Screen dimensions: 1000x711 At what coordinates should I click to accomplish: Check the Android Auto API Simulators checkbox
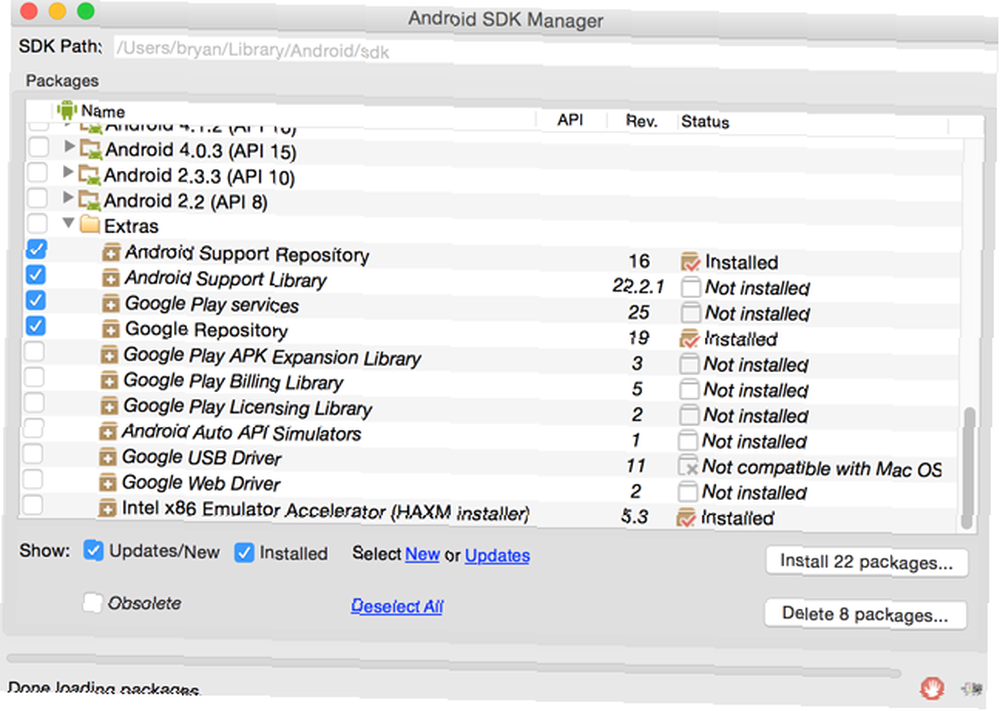(x=33, y=428)
